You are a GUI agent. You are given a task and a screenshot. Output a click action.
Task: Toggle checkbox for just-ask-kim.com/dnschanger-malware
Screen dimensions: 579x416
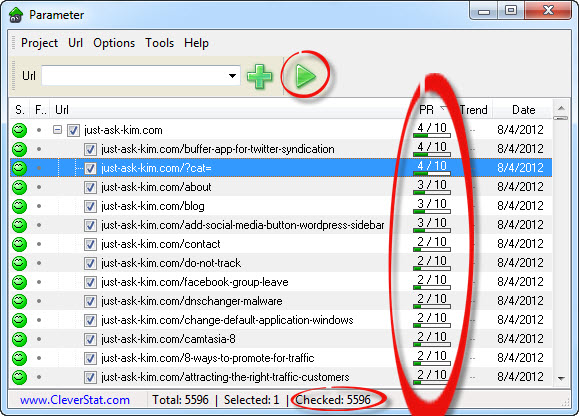90,301
